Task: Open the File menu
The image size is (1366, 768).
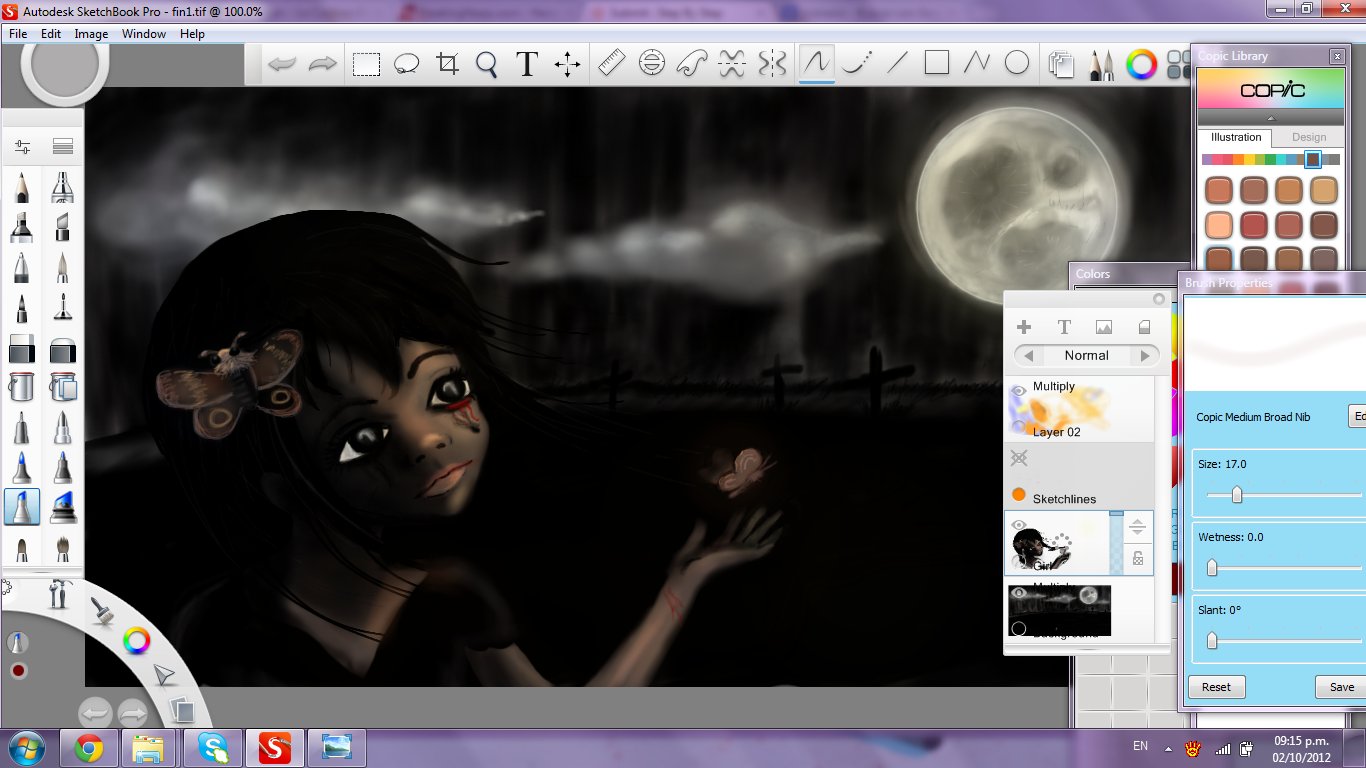Action: coord(18,34)
